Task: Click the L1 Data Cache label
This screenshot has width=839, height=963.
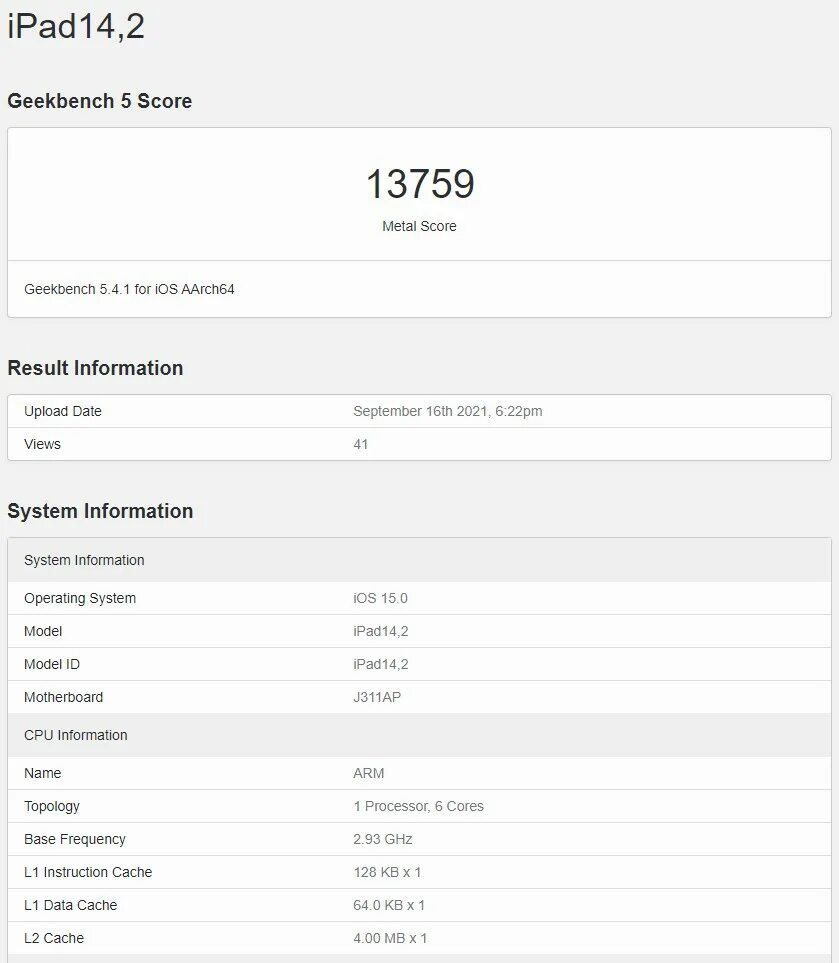Action: click(x=71, y=905)
